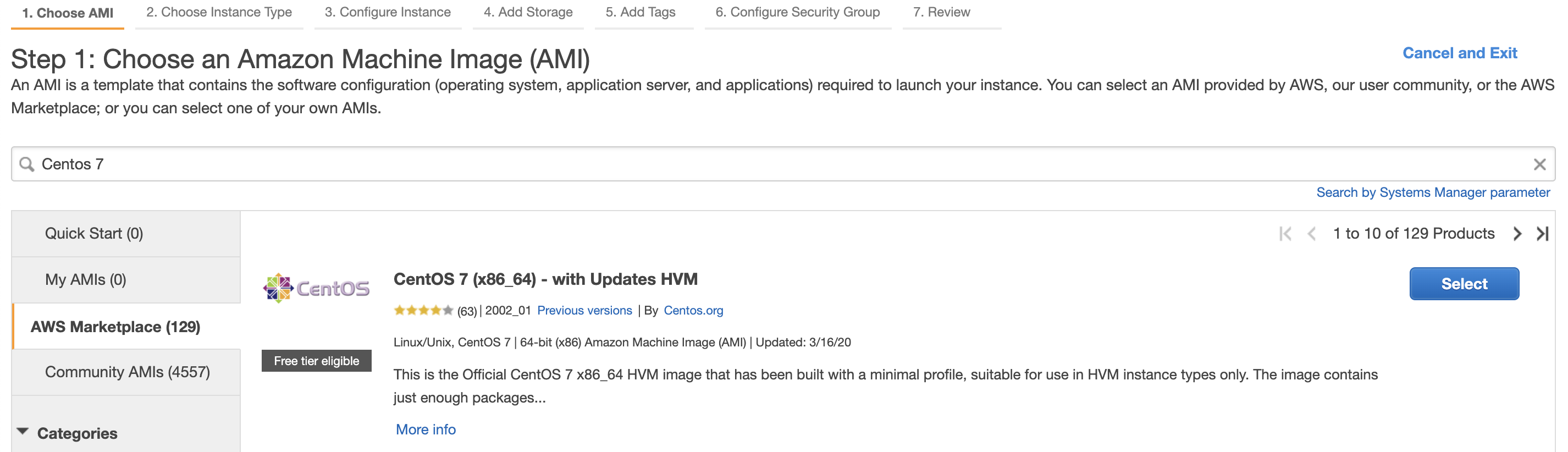This screenshot has height=452, width=1568.
Task: Collapse the Categories section triangle
Action: (23, 432)
